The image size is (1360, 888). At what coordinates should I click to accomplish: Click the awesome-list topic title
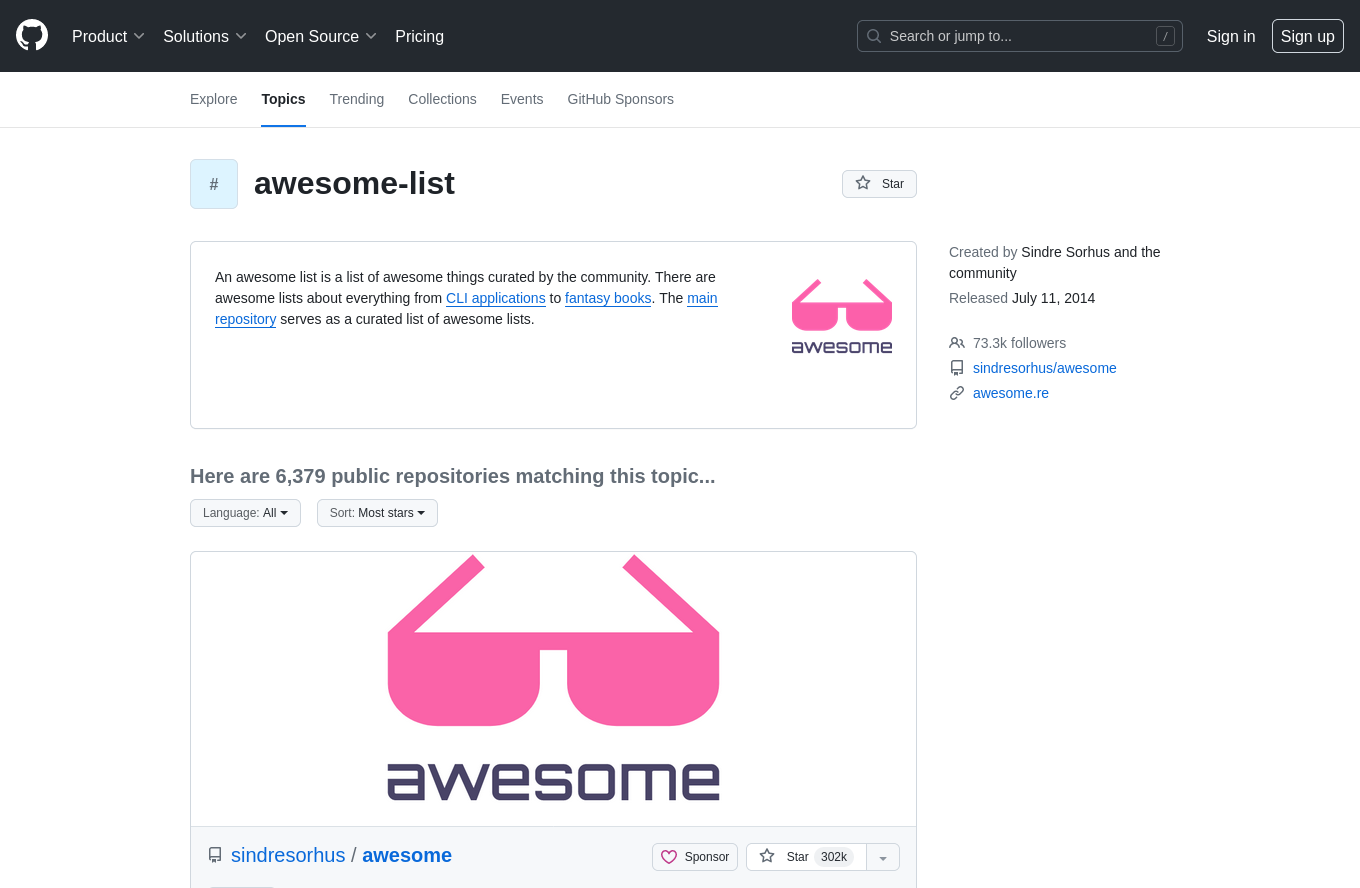coord(354,183)
